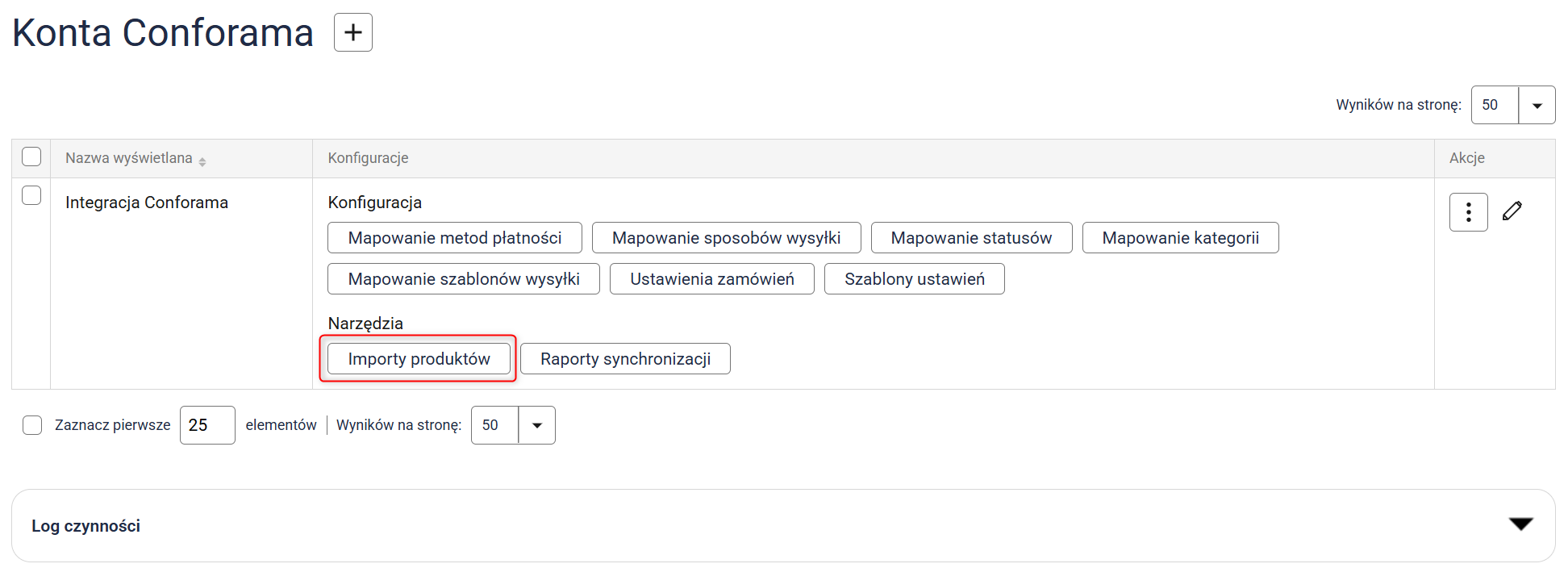Click the Szablony ustawień button
The width and height of the screenshot is (1568, 572).
pos(914,279)
